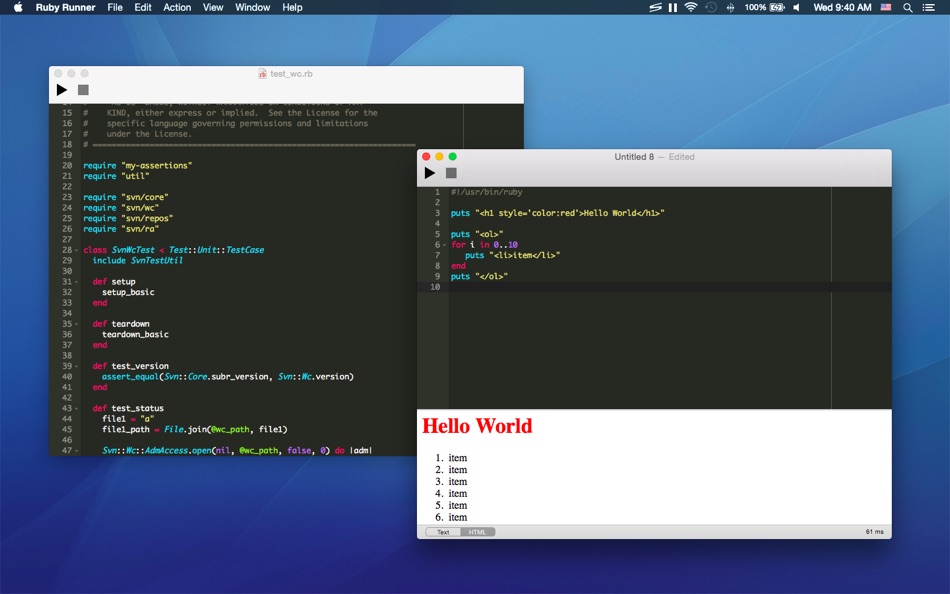This screenshot has height=594, width=950.
Task: Open the Action menu
Action: (176, 7)
